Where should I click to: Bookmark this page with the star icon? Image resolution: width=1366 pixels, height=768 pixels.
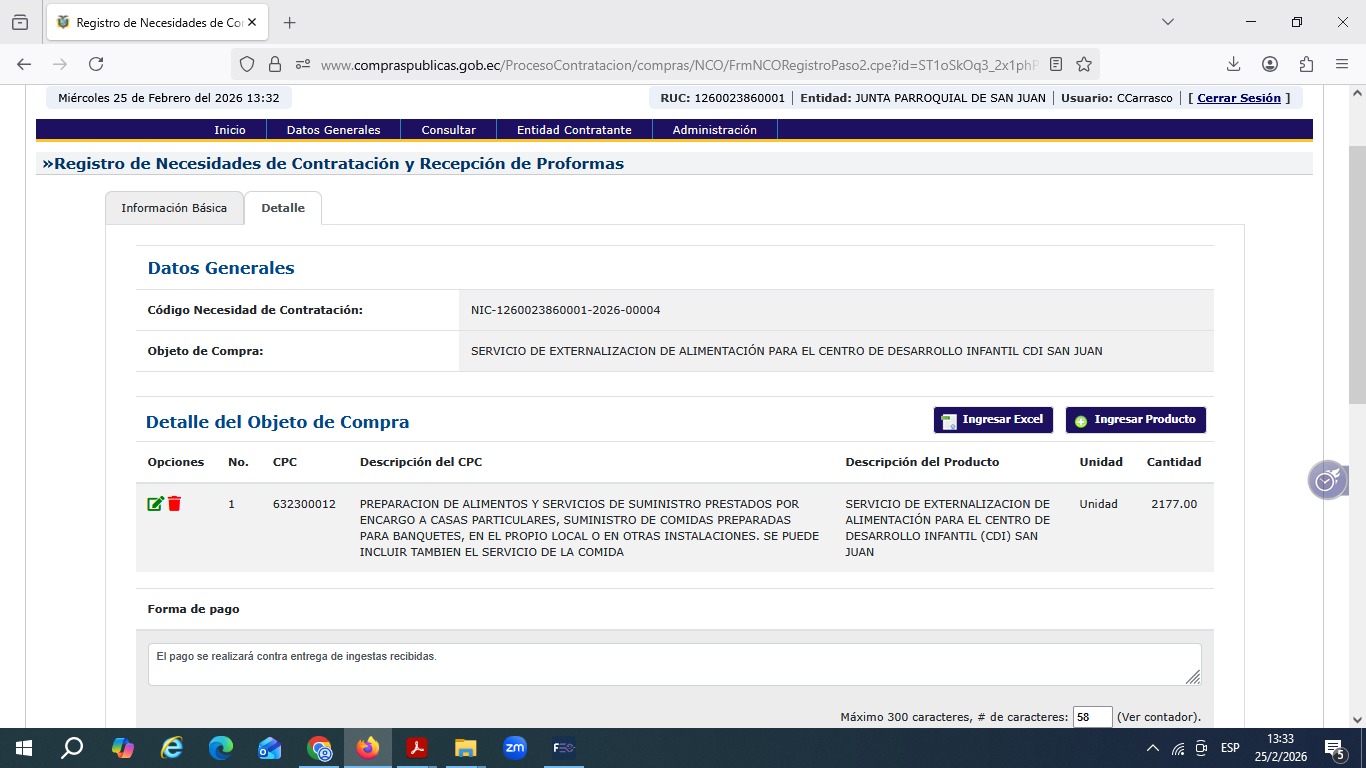1084,64
